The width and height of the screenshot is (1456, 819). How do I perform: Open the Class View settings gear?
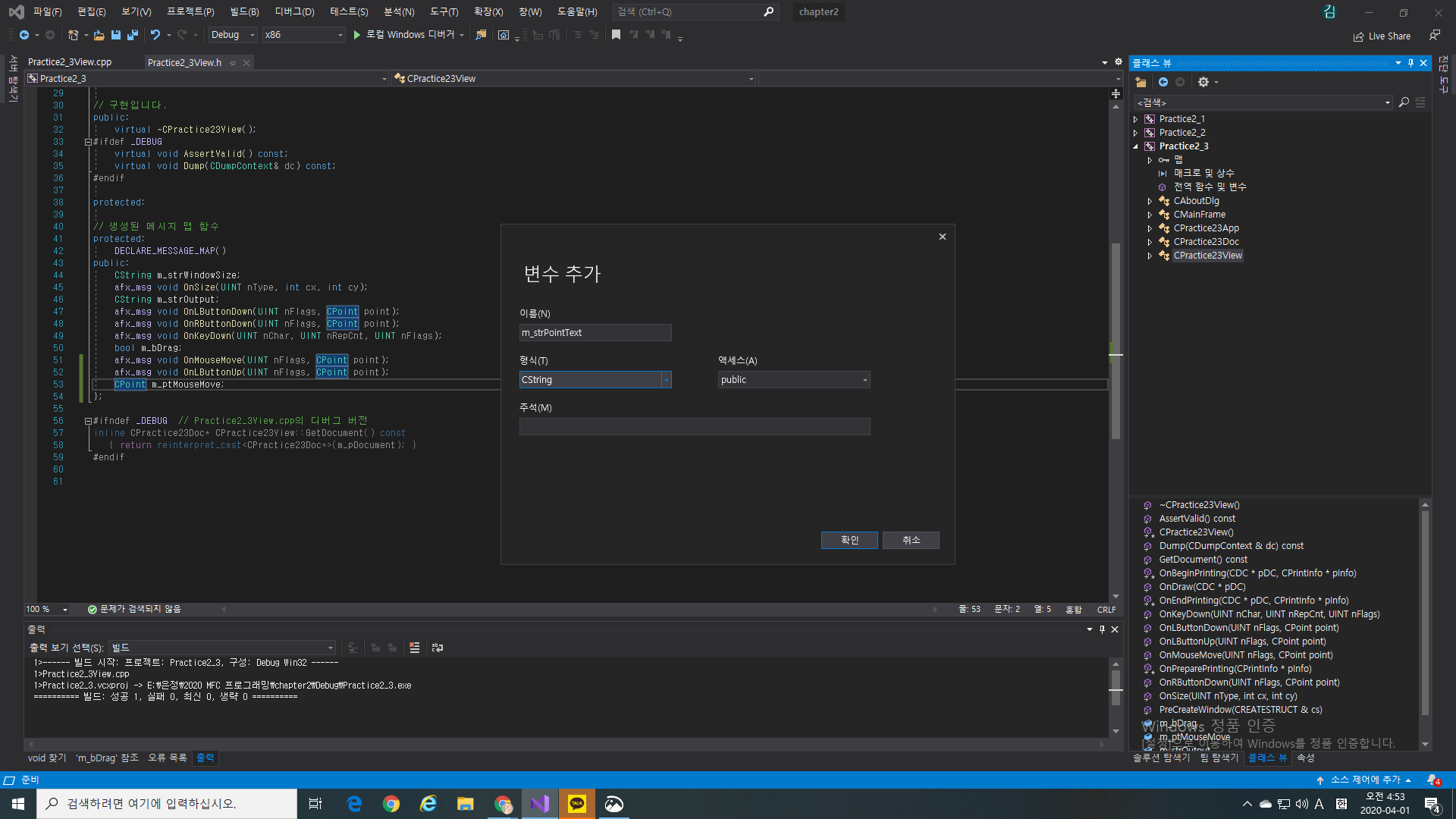(1203, 82)
